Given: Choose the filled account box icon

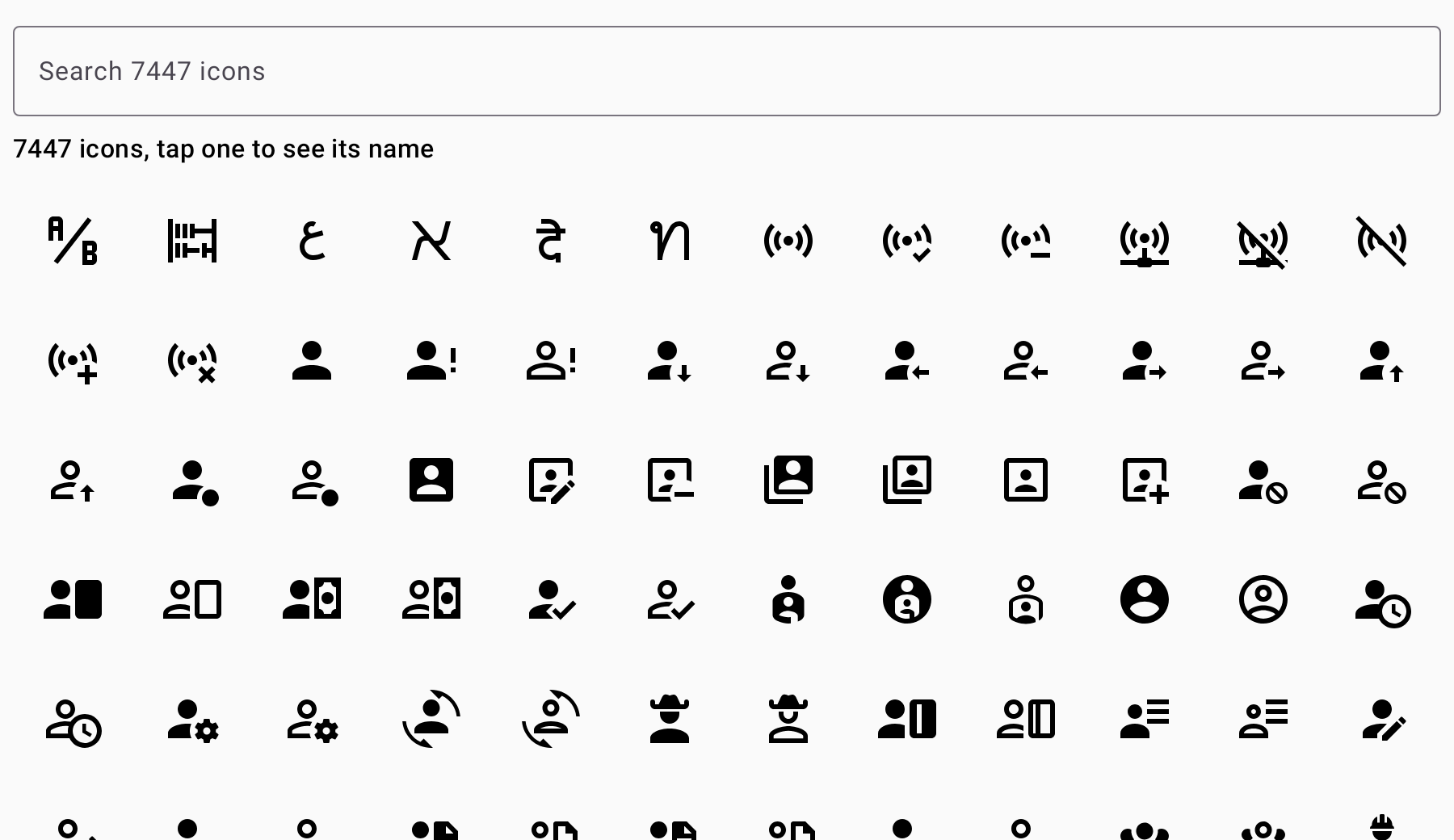Looking at the screenshot, I should [431, 480].
